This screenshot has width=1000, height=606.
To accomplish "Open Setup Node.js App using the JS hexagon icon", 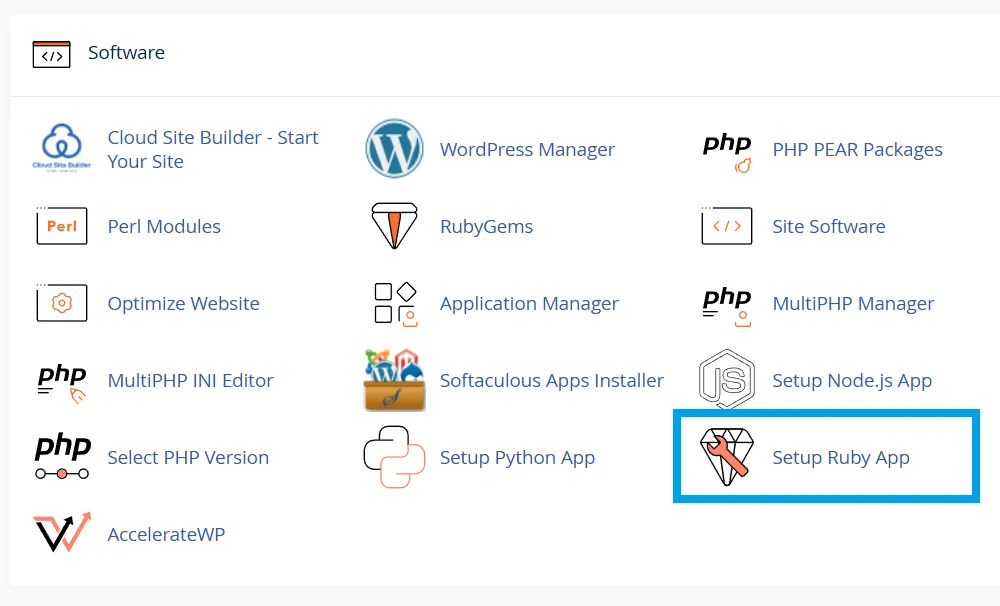I will (x=726, y=380).
